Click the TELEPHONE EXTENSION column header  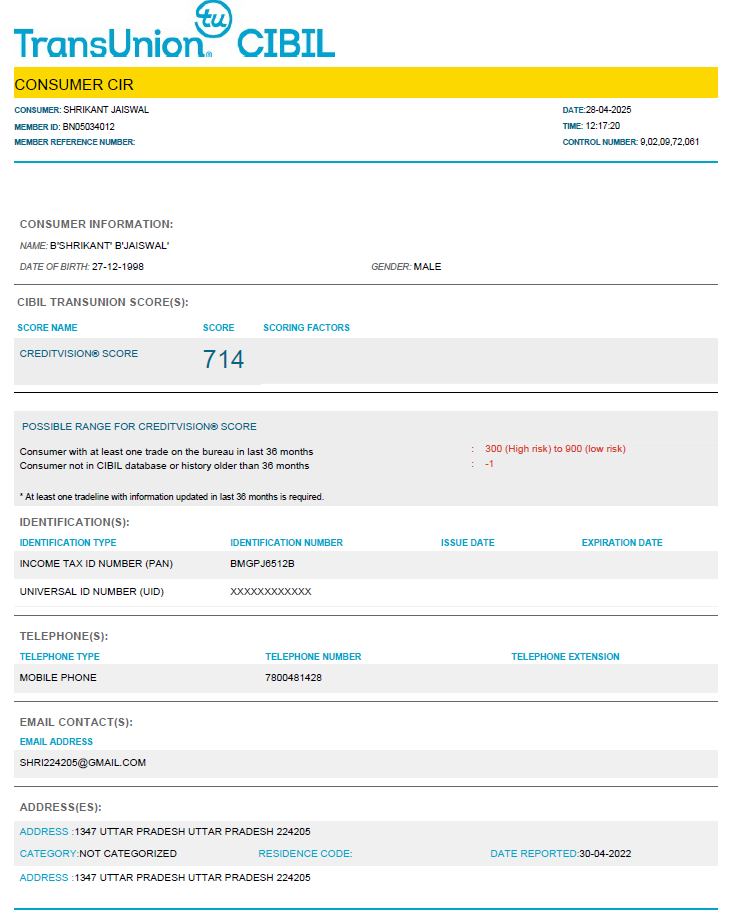coord(566,657)
